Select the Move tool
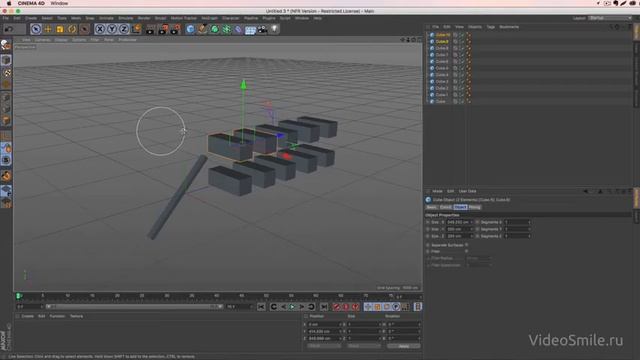 click(48, 29)
